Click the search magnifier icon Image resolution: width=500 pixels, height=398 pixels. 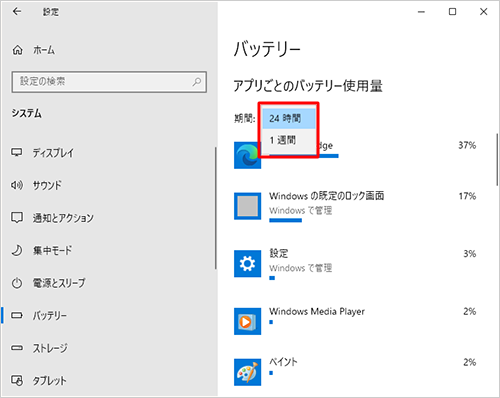[x=197, y=81]
